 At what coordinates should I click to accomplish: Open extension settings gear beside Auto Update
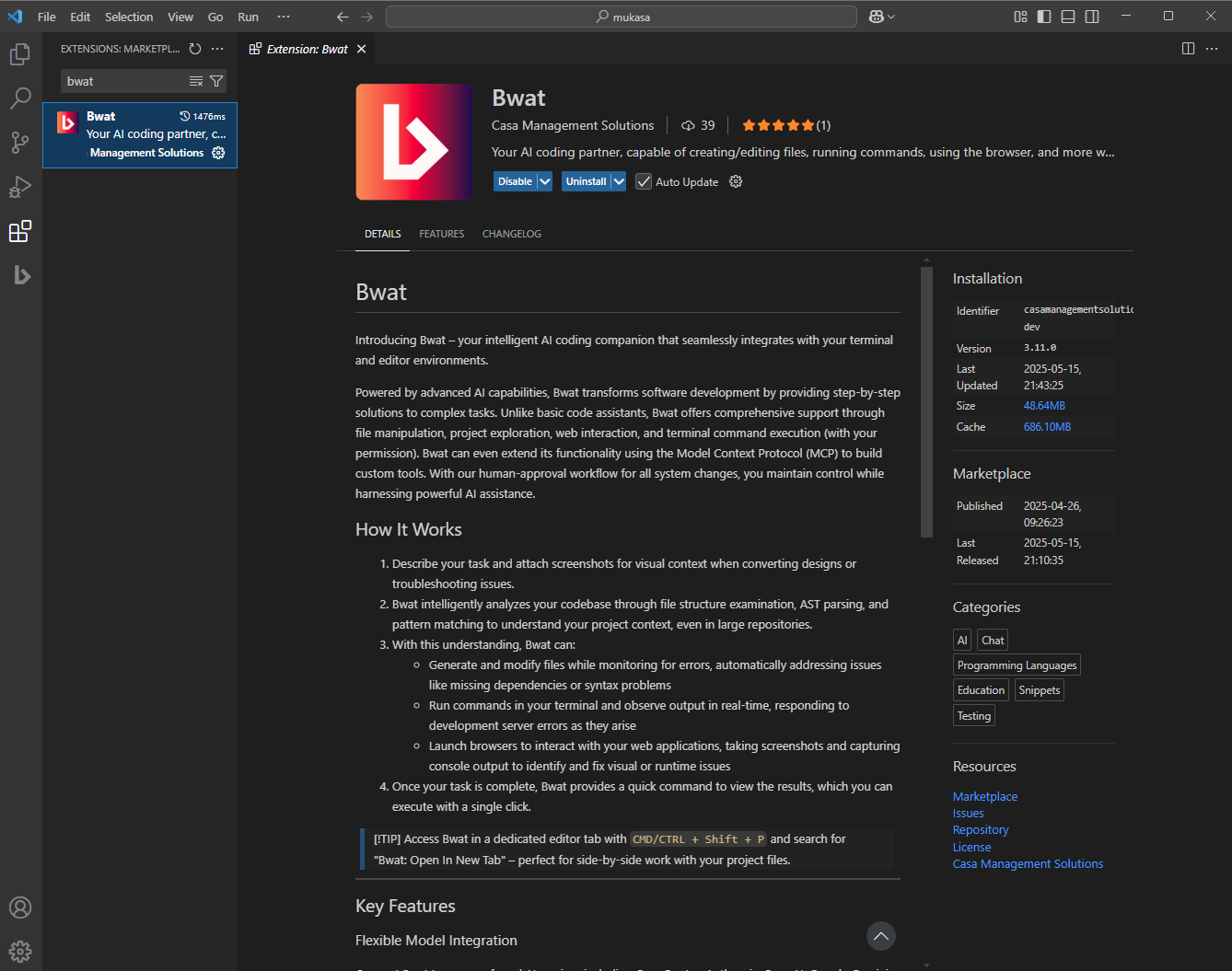(x=736, y=181)
